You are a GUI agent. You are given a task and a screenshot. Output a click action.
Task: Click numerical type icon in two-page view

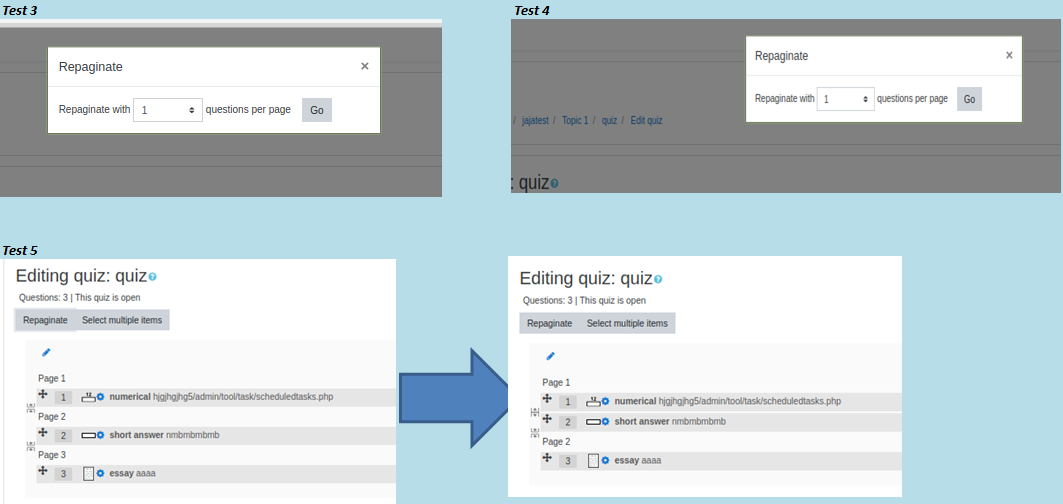[x=593, y=401]
